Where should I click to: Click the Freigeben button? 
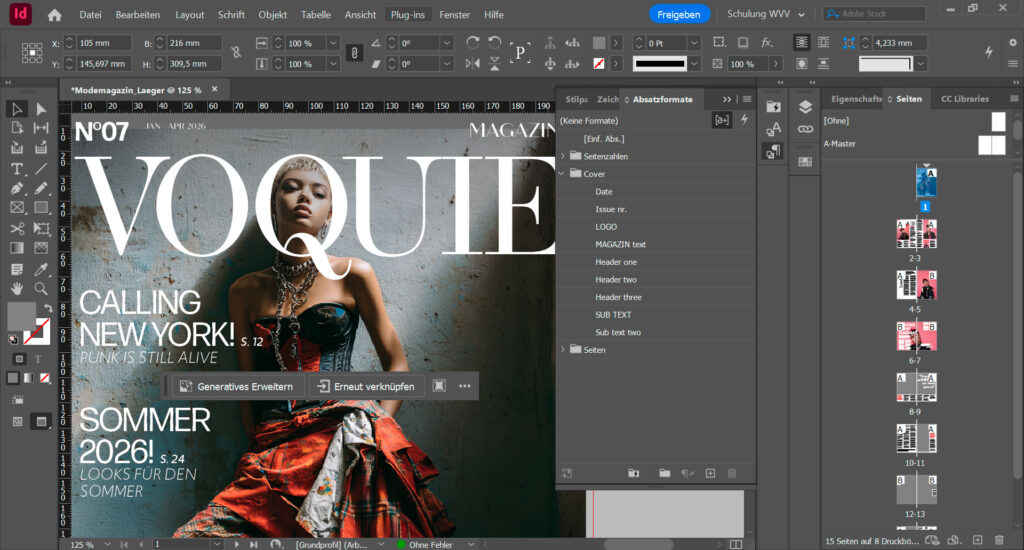pyautogui.click(x=679, y=14)
